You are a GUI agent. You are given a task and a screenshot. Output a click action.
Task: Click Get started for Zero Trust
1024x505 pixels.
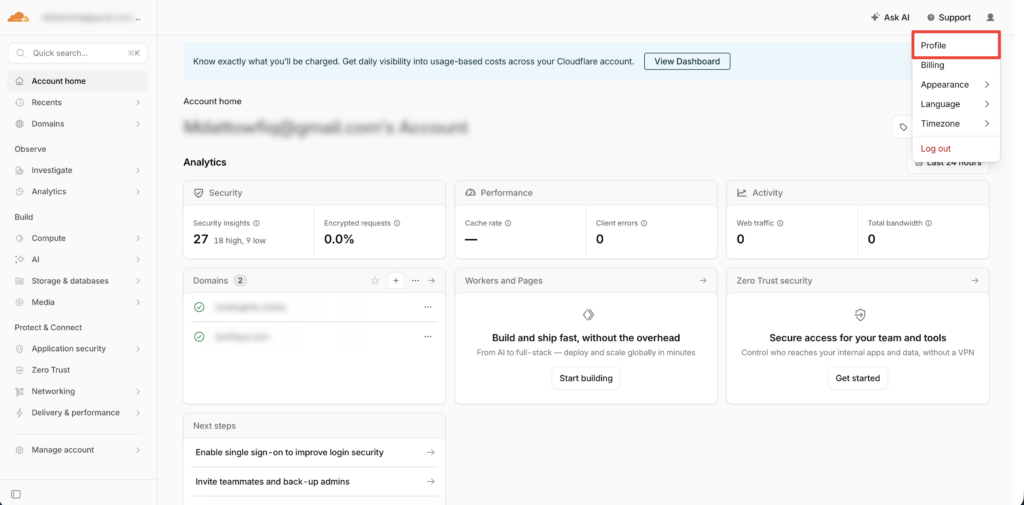[857, 378]
